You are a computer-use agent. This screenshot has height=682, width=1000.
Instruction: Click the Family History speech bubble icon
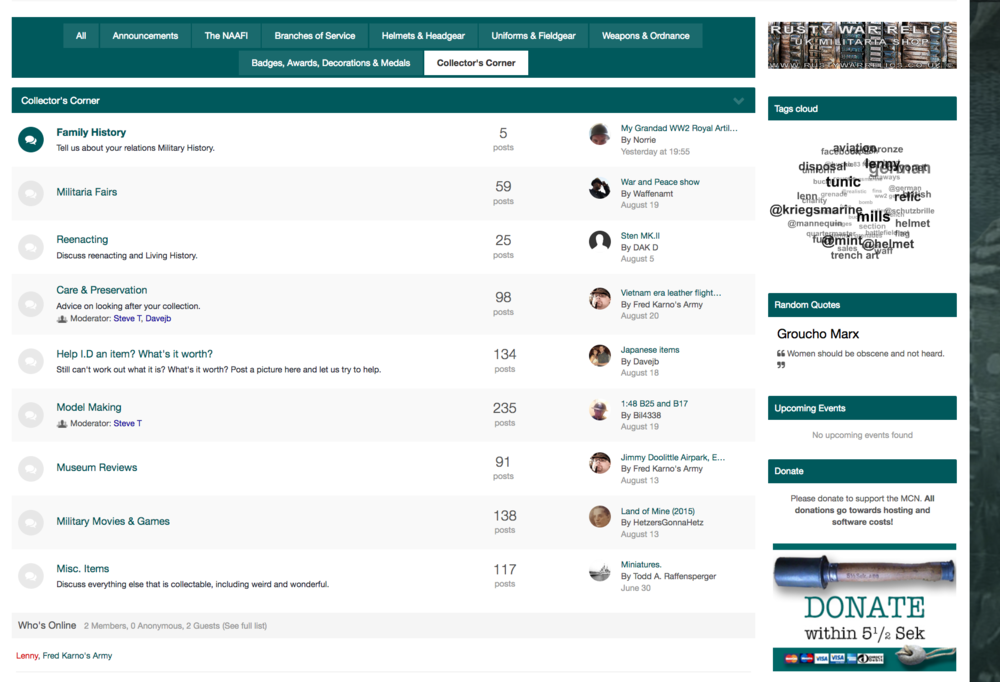[x=30, y=139]
